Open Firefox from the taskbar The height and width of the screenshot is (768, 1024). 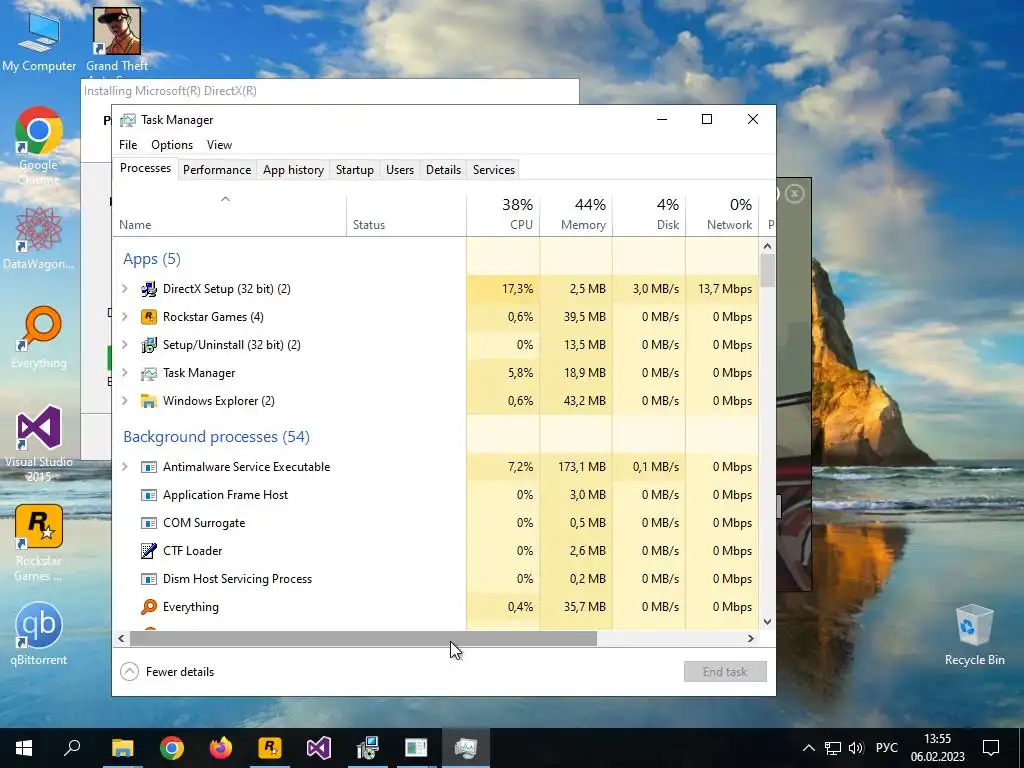[x=221, y=748]
